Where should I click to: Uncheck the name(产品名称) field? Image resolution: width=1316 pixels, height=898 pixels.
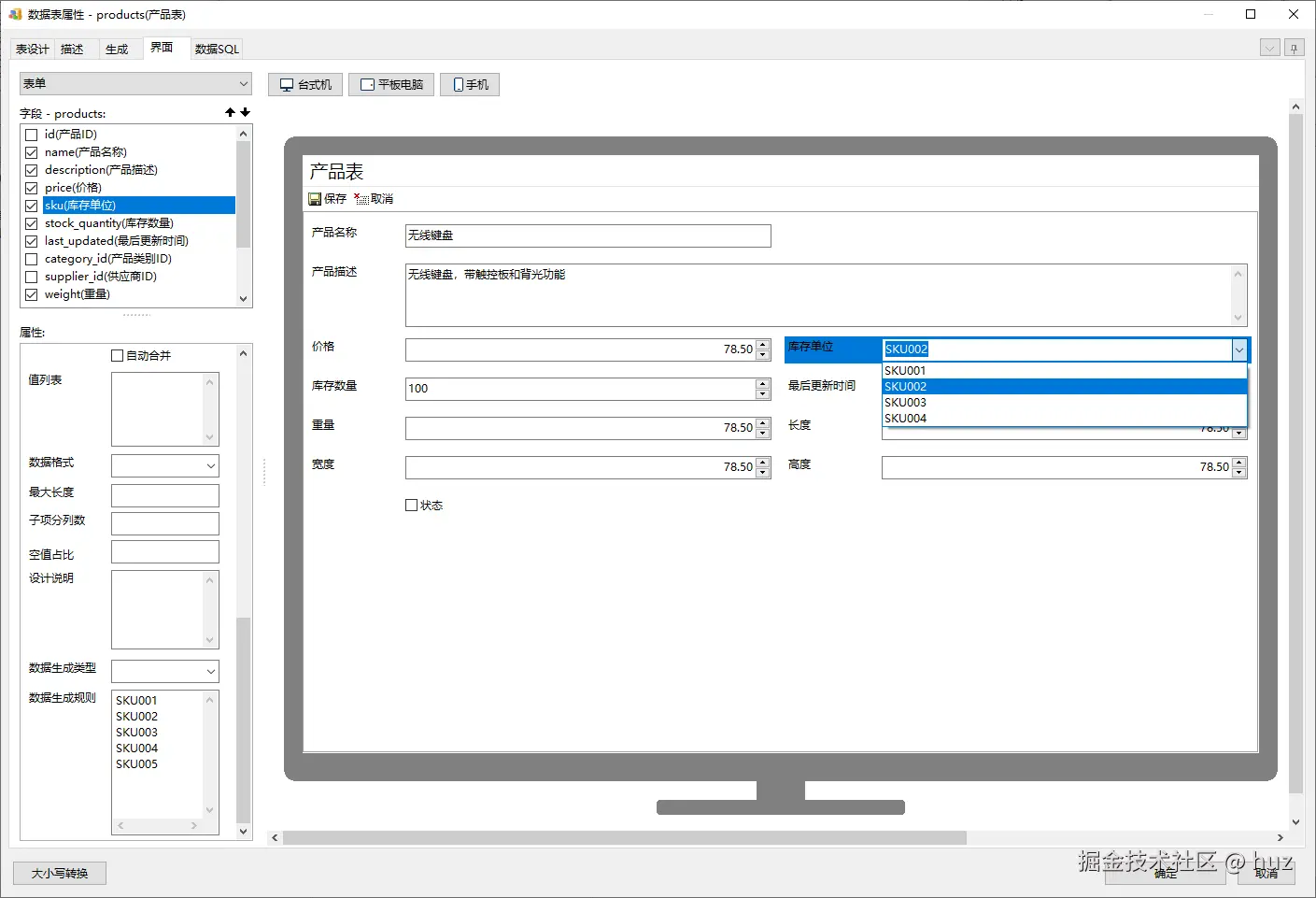31,152
